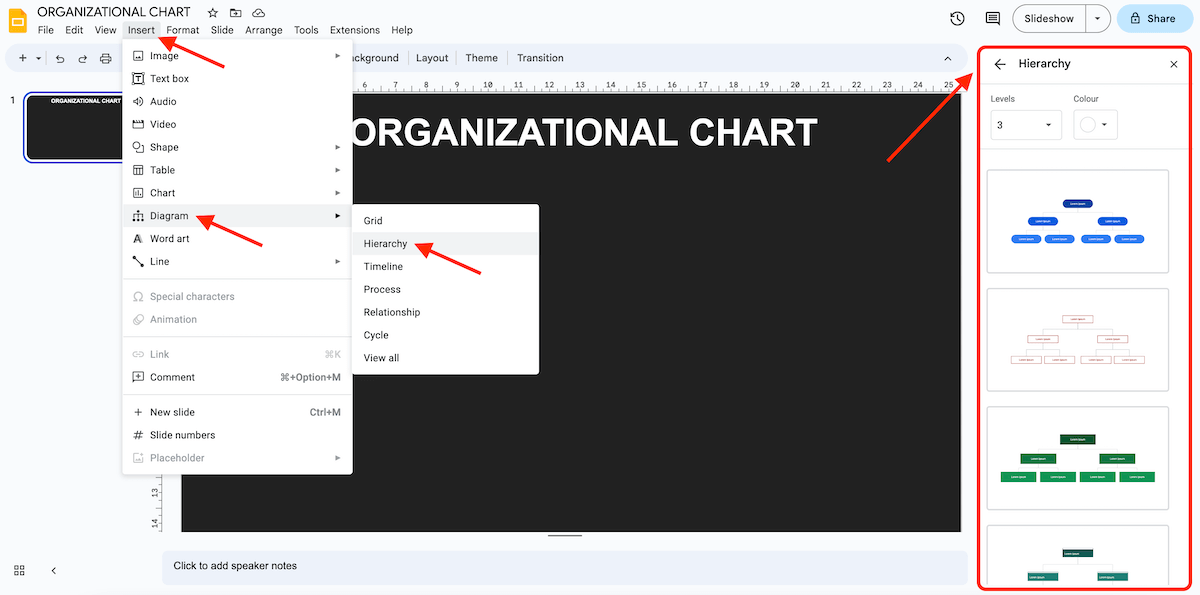Image resolution: width=1200 pixels, height=595 pixels.
Task: Click Theme in the toolbar
Action: (481, 58)
